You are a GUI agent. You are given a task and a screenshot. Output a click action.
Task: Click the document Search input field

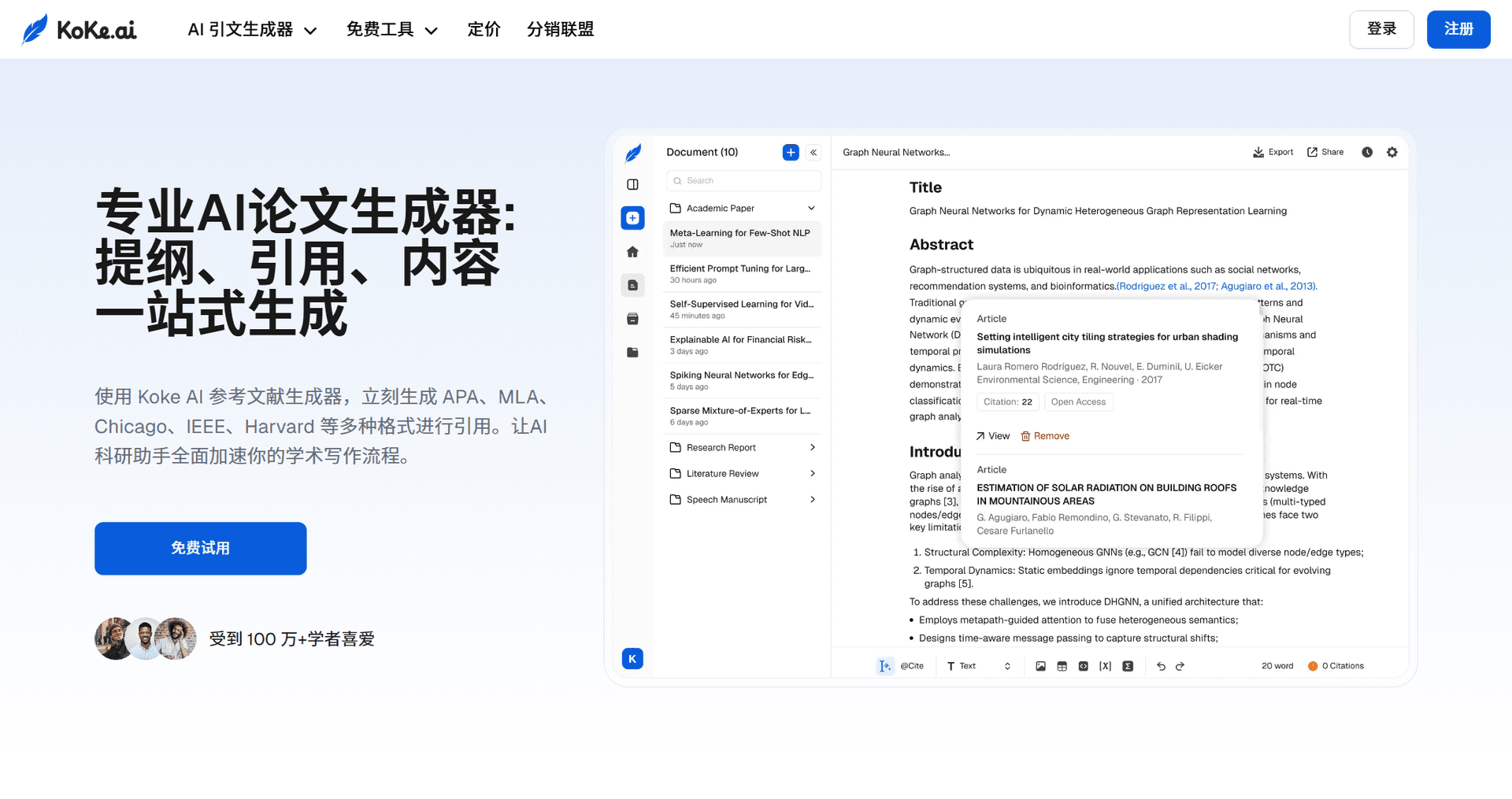click(x=743, y=181)
